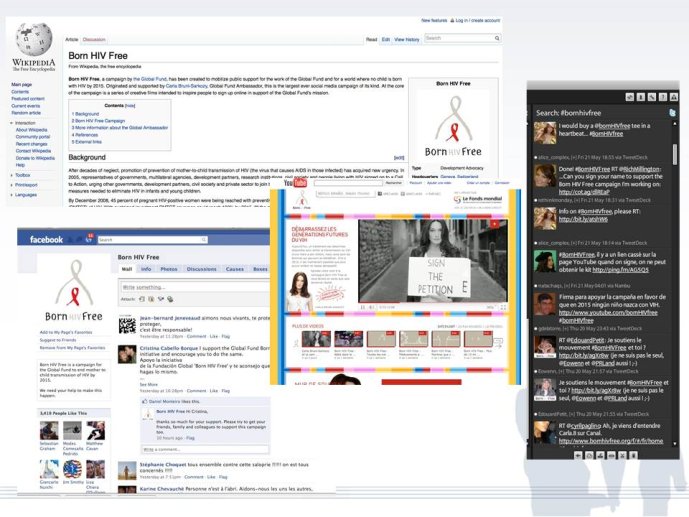Open YouTube Connexion link
Screen dimensions: 689x517
[x=502, y=183]
